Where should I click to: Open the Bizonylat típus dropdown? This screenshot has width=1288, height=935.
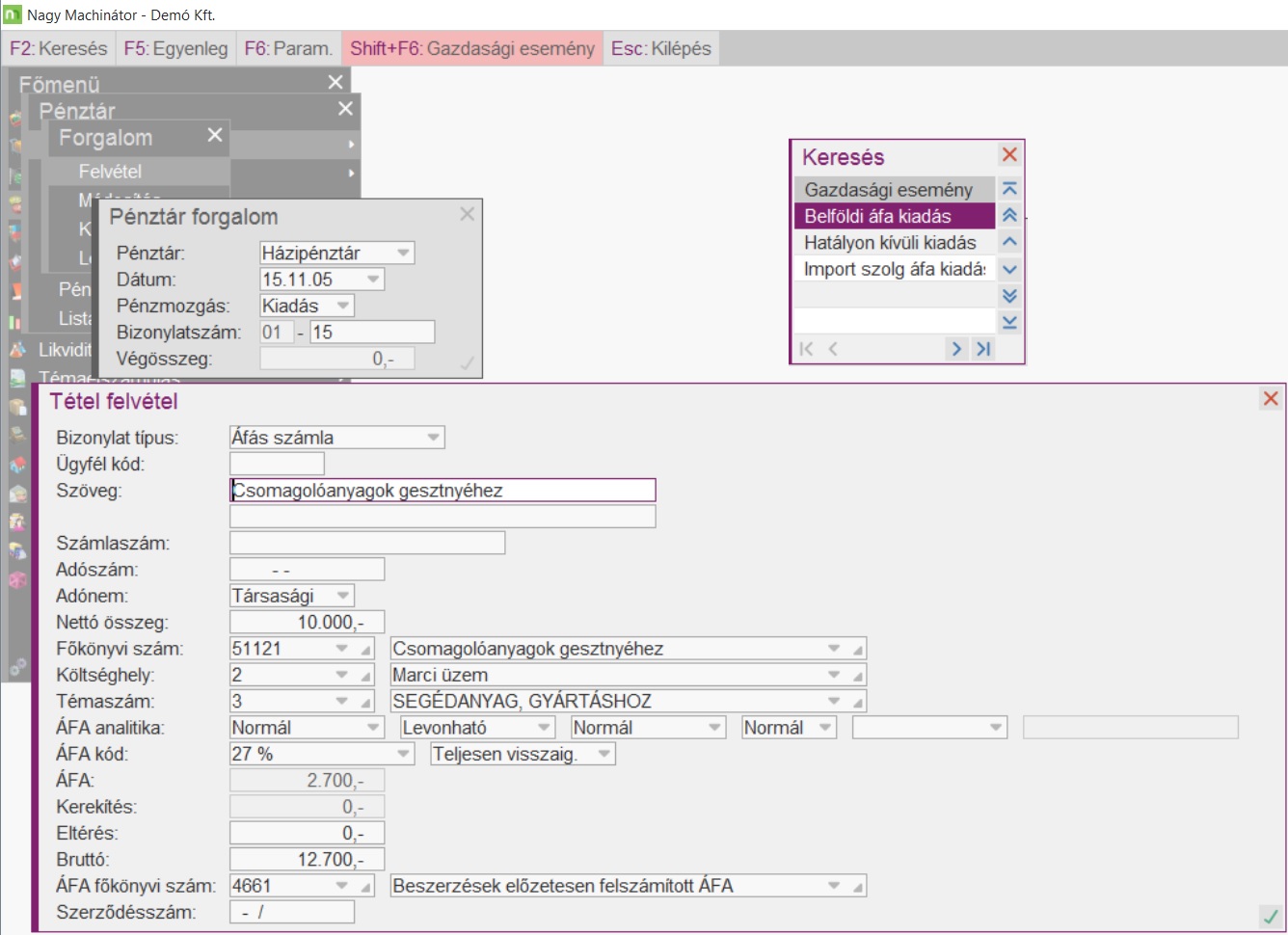434,438
